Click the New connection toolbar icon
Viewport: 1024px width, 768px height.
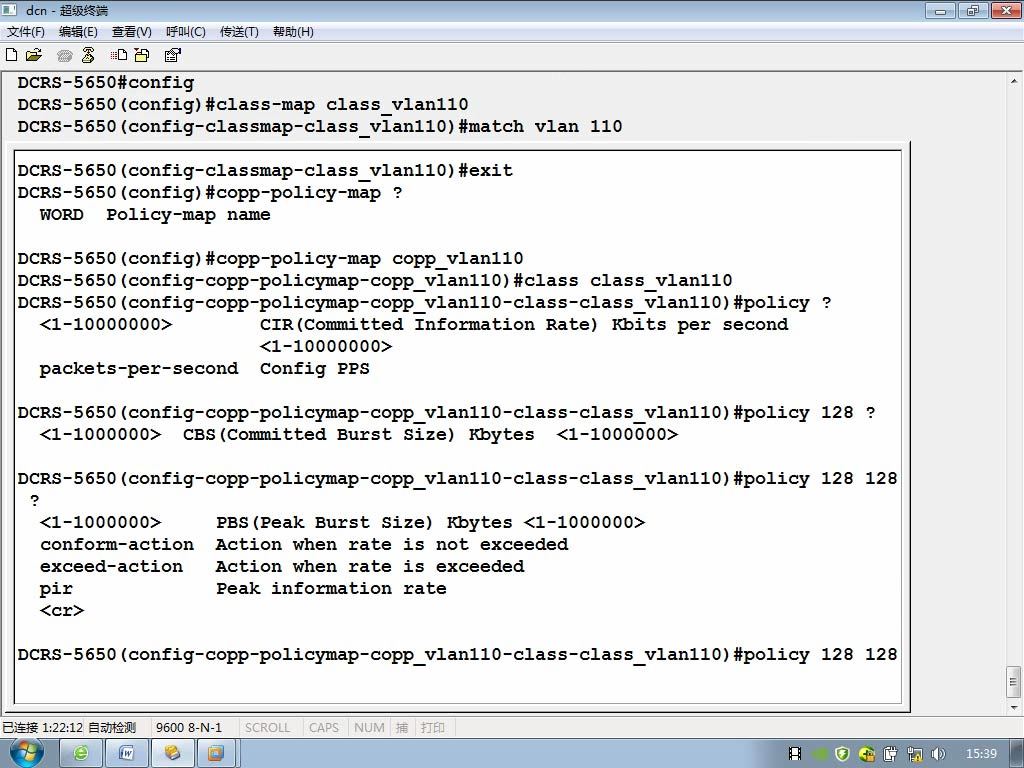point(11,55)
